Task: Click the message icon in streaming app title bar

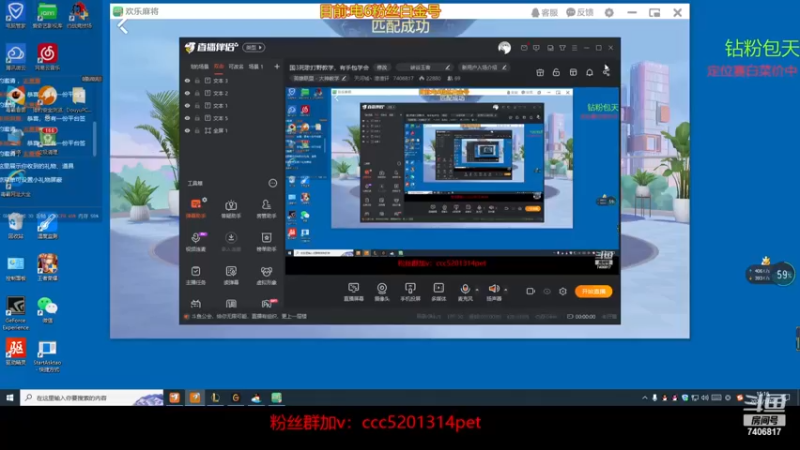Action: [x=524, y=47]
